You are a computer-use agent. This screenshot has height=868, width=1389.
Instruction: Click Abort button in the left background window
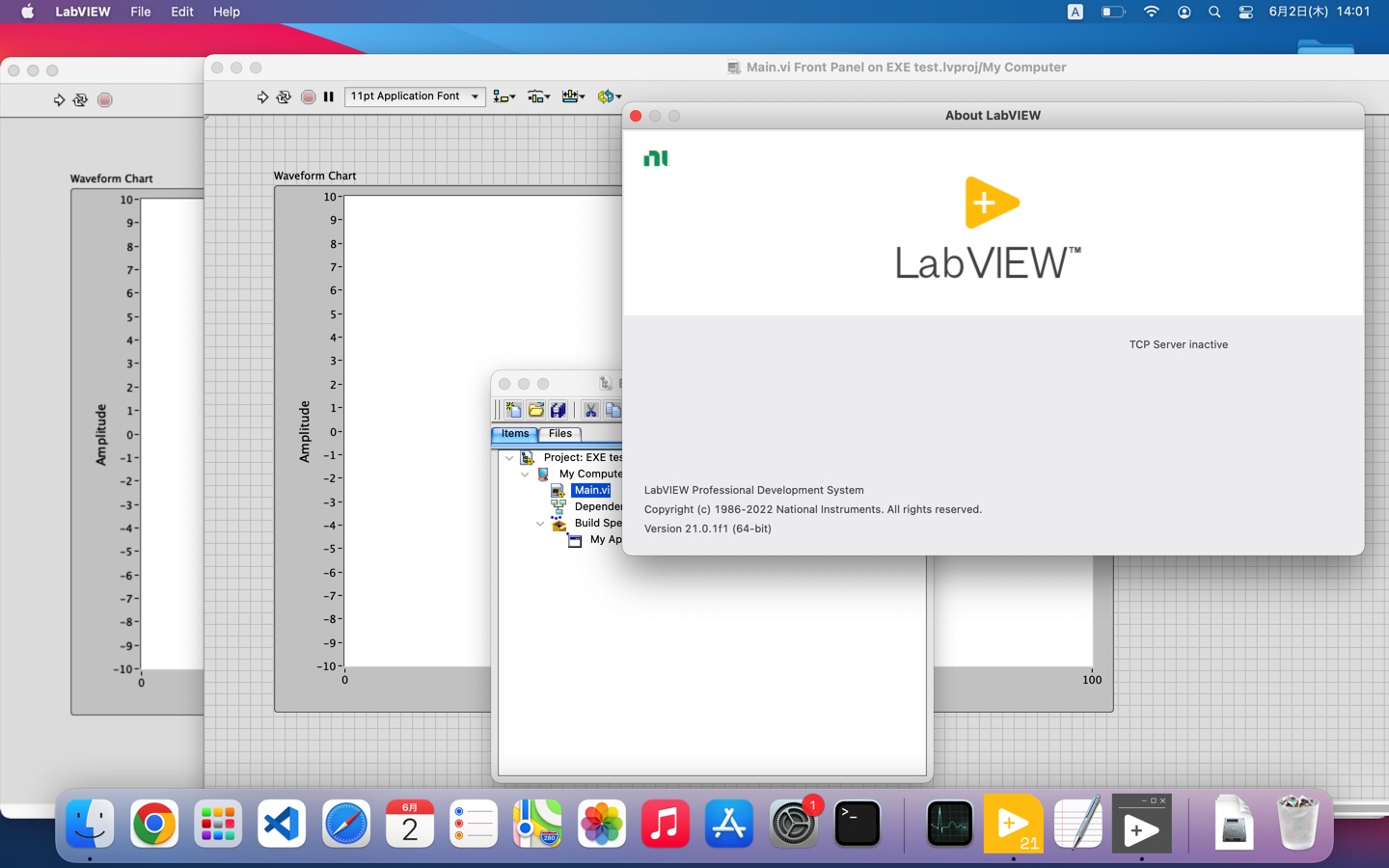point(105,99)
